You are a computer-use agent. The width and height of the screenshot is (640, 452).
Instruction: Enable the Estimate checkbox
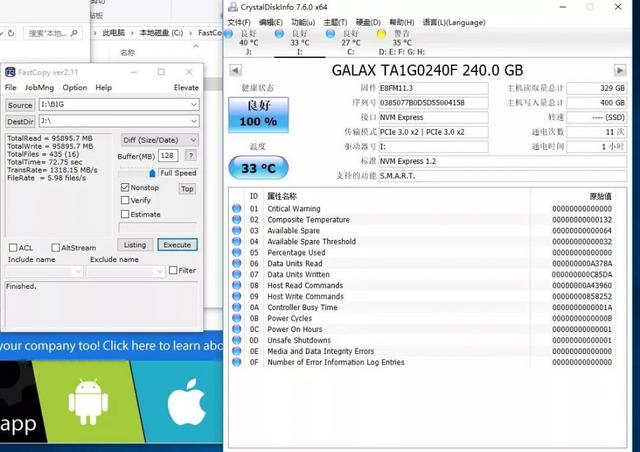(x=125, y=214)
